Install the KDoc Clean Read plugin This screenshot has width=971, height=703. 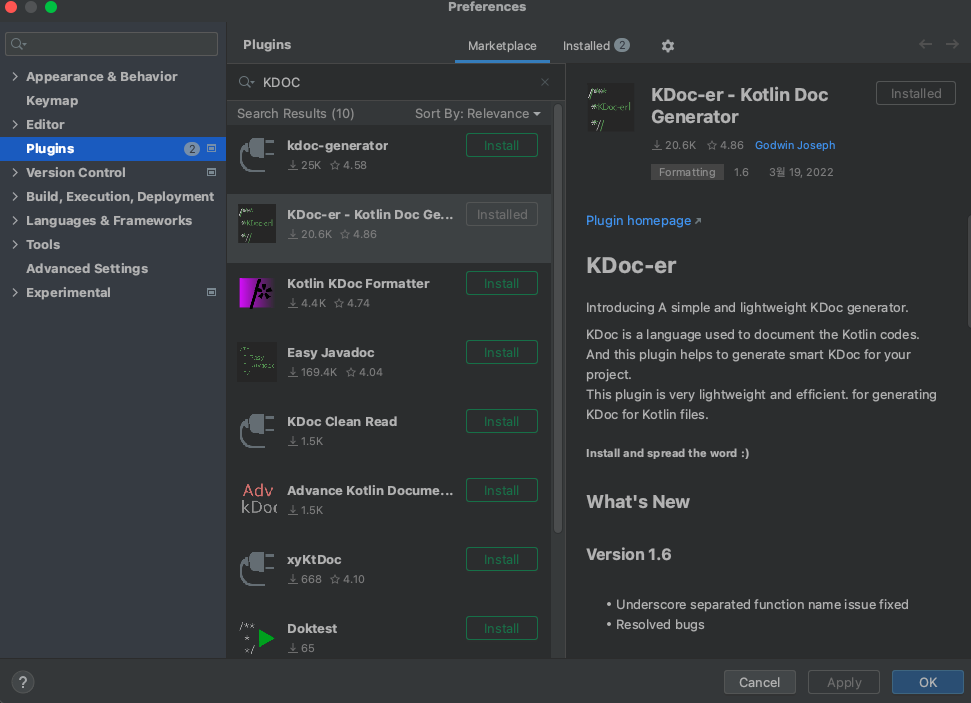(x=502, y=422)
